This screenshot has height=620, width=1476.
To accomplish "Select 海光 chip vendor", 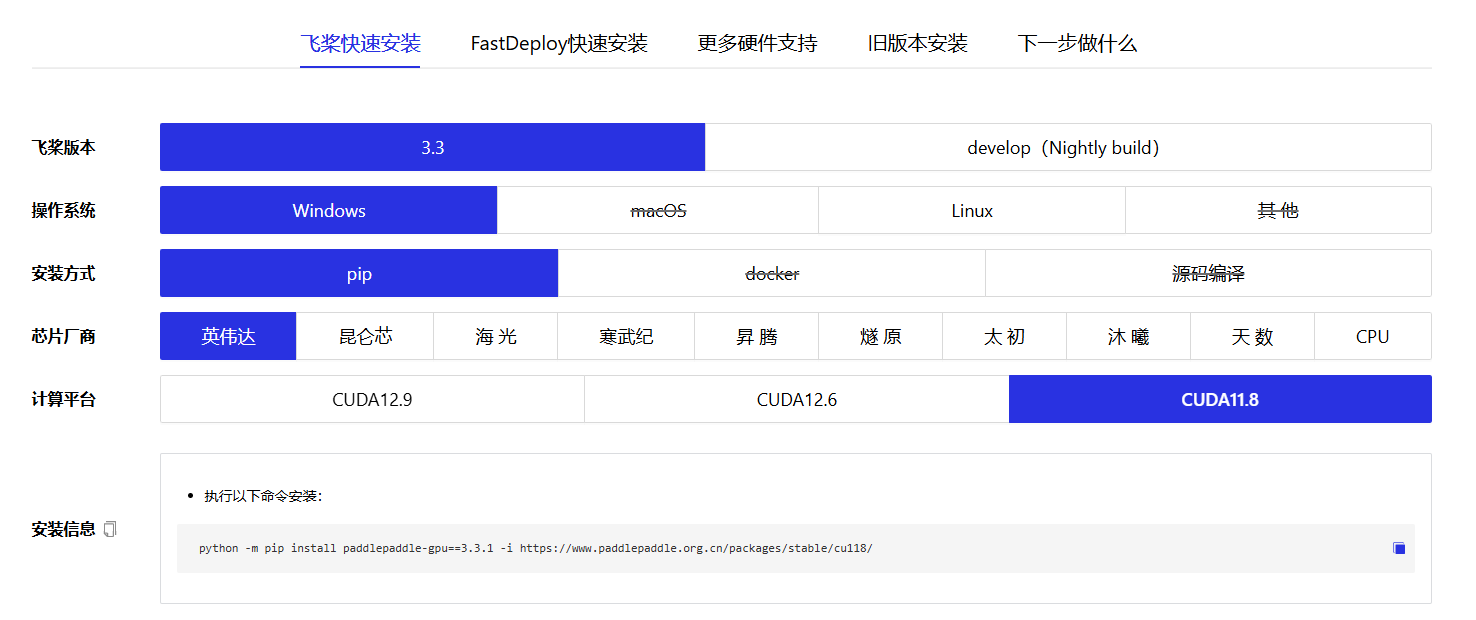I will pyautogui.click(x=496, y=336).
